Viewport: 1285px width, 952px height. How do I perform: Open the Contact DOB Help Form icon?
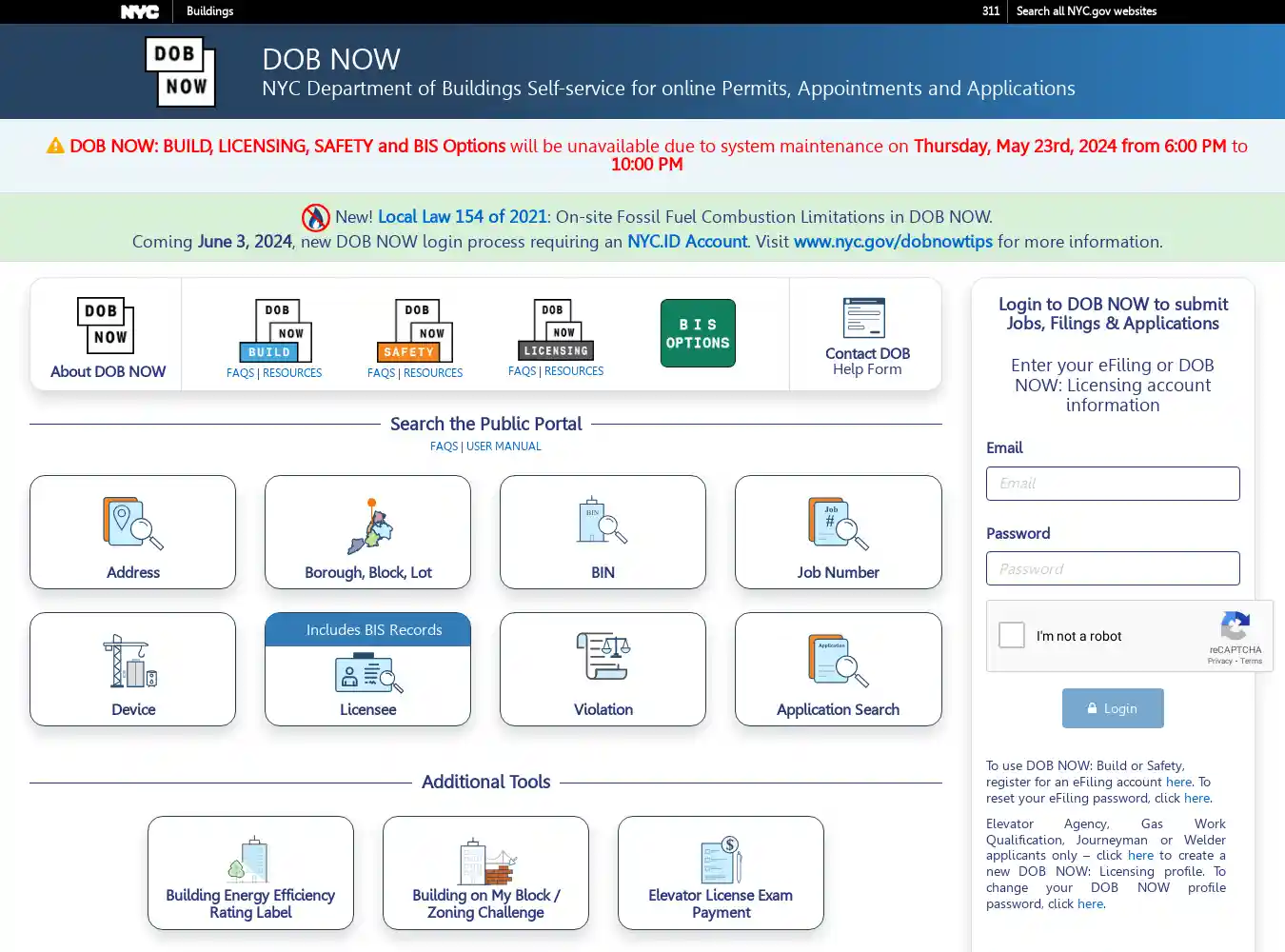coord(864,318)
